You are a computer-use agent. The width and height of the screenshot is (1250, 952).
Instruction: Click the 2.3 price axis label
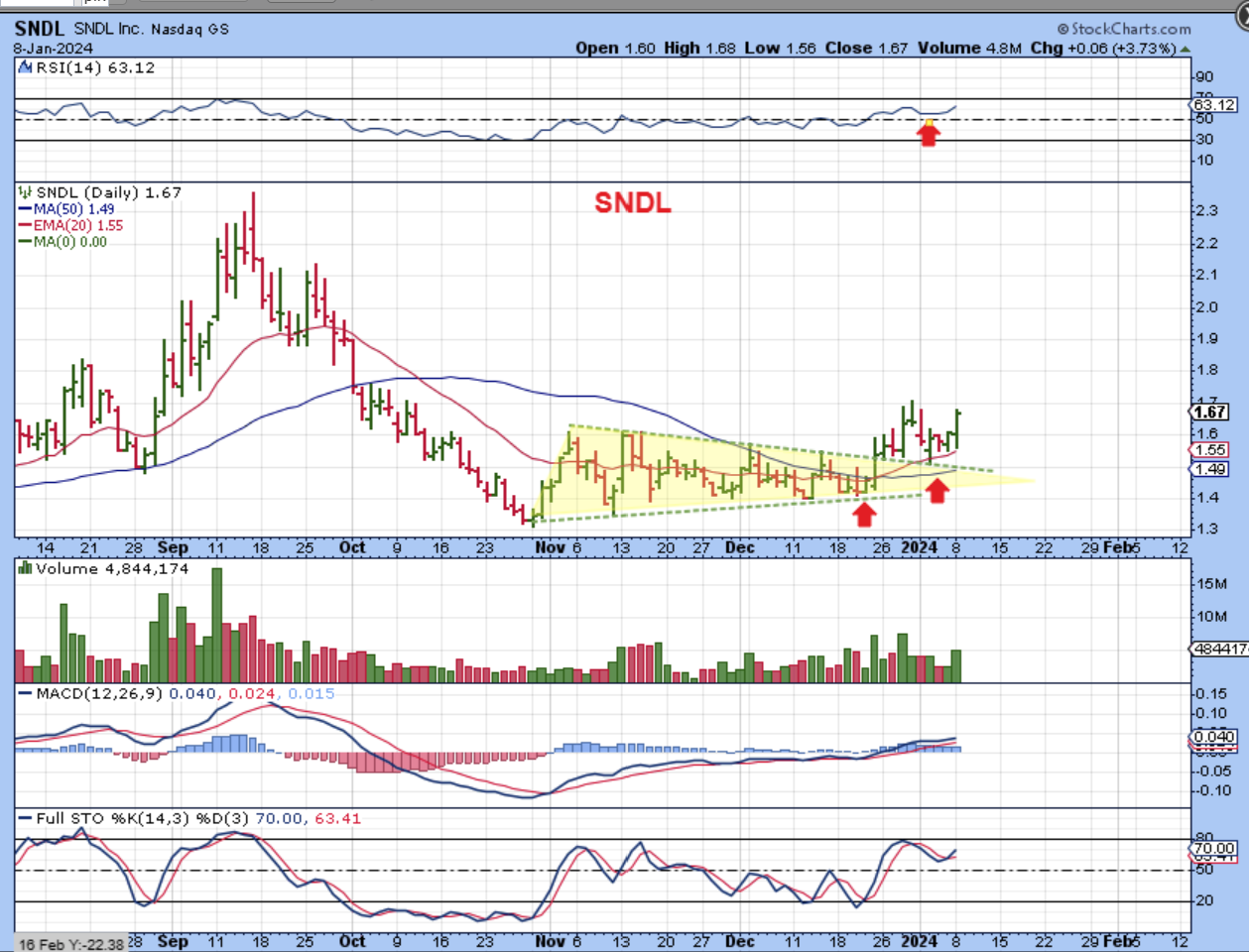coord(1206,211)
